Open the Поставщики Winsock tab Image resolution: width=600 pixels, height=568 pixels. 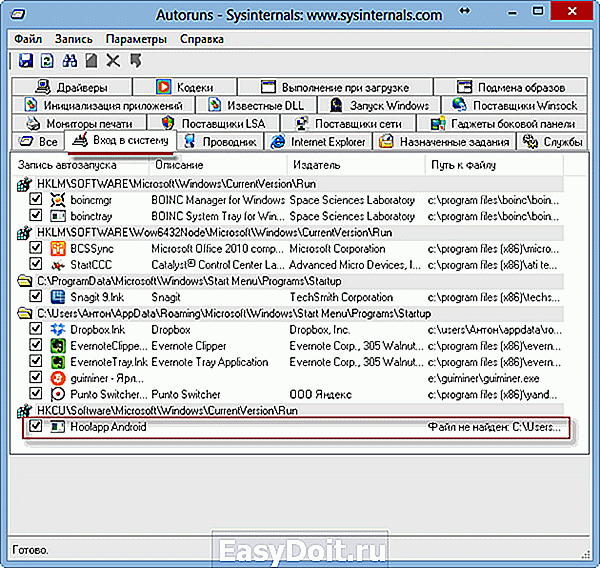pyautogui.click(x=514, y=105)
